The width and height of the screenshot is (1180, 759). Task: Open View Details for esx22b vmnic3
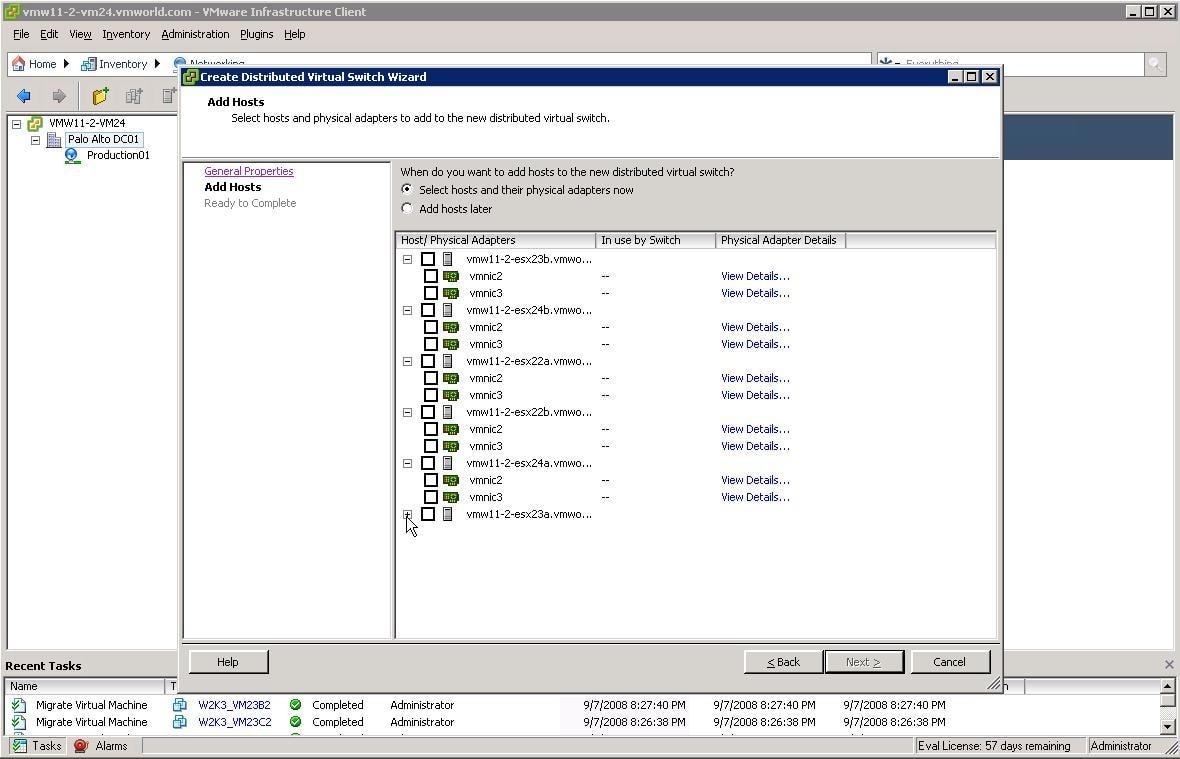pos(755,446)
